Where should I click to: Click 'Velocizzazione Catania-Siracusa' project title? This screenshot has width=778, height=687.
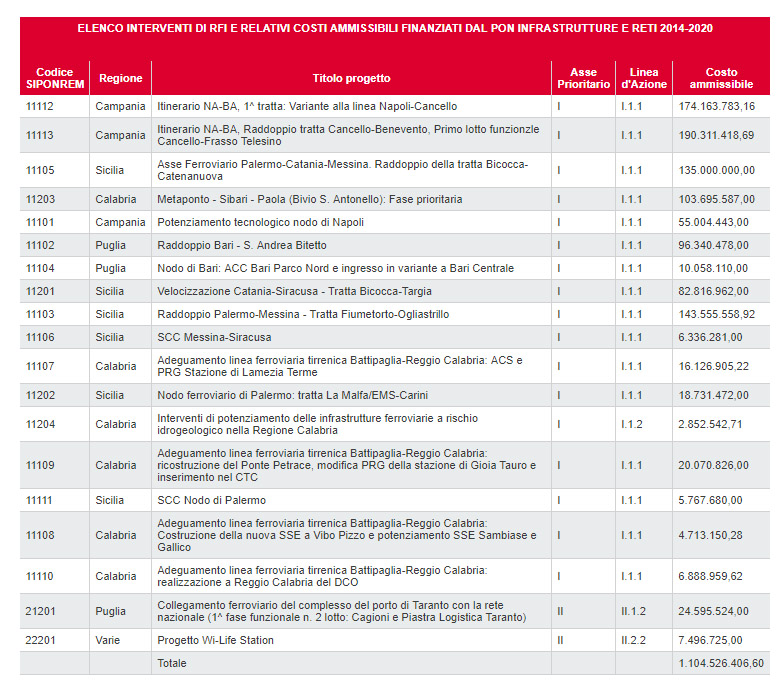[x=294, y=291]
